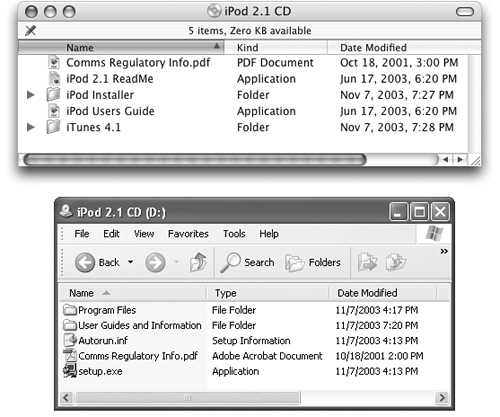Click the Explorer scrollbar right arrow
The image size is (500, 417).
[442, 398]
